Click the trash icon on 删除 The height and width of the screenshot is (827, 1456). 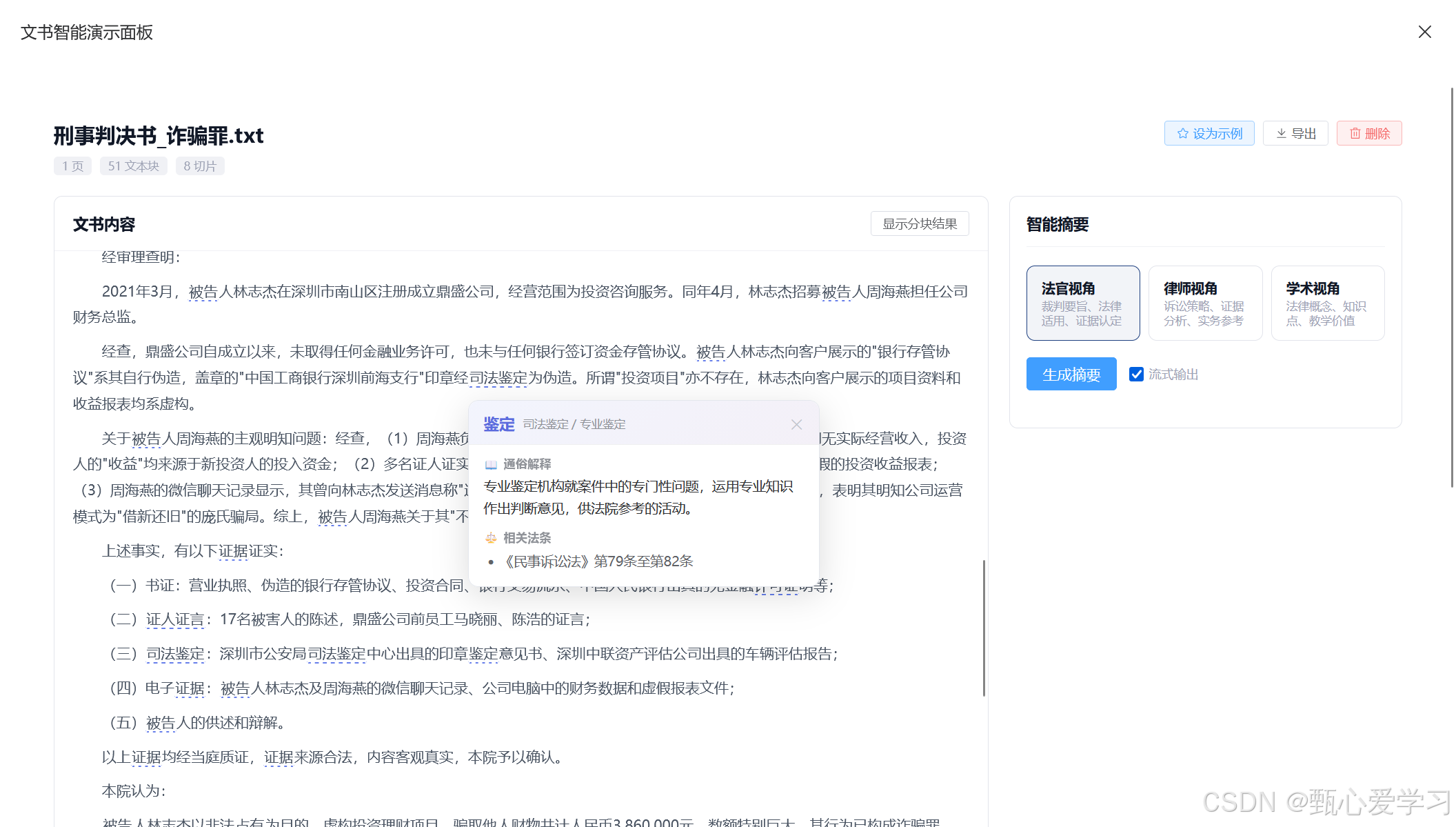point(1355,134)
